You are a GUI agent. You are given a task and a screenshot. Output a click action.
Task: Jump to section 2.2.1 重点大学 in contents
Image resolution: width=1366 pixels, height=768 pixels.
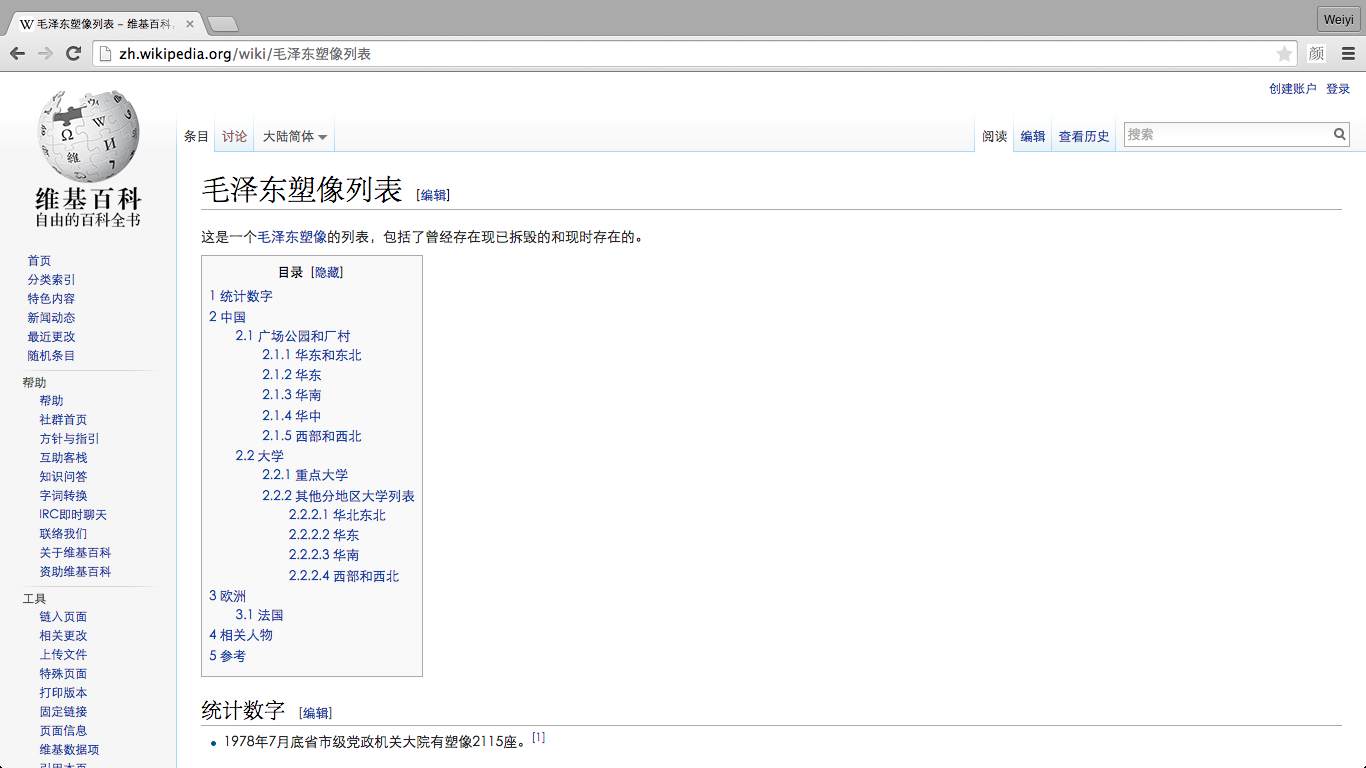coord(305,475)
